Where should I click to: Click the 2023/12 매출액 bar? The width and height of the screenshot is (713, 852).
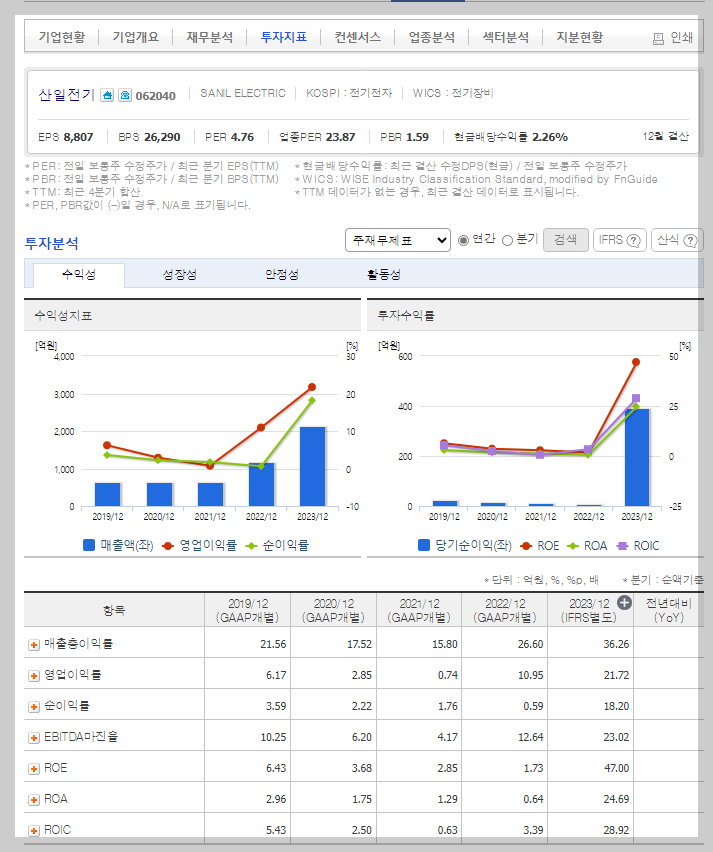pos(312,467)
